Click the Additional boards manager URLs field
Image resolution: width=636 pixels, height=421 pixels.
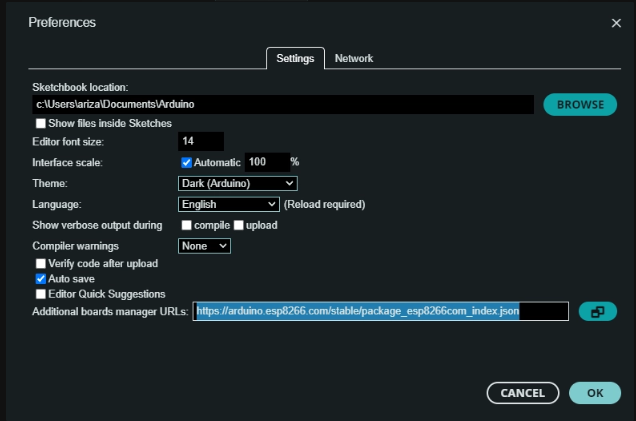click(x=380, y=311)
